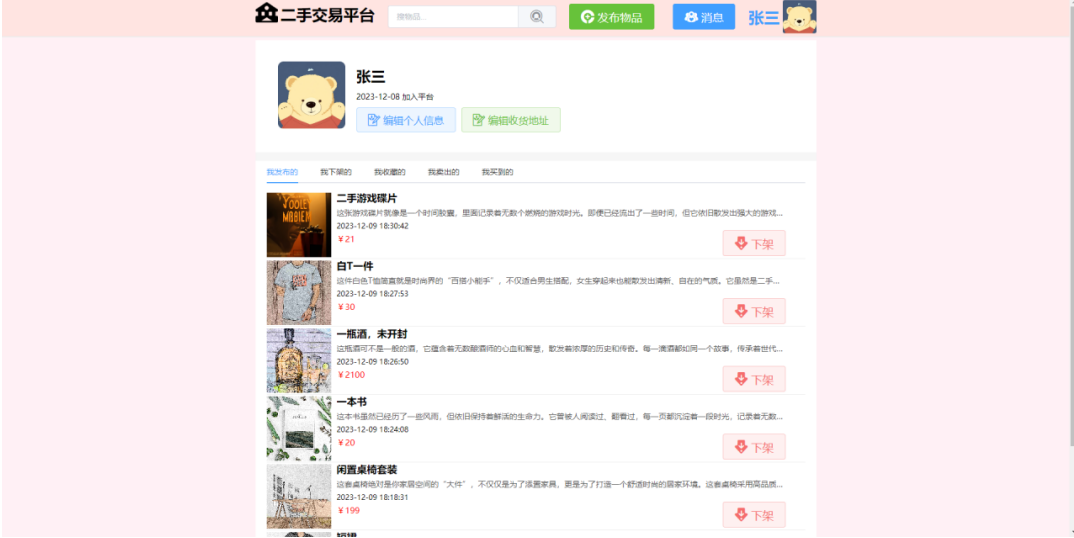This screenshot has width=1074, height=538.
Task: Click the 发布物品 publish button
Action: coord(612,17)
